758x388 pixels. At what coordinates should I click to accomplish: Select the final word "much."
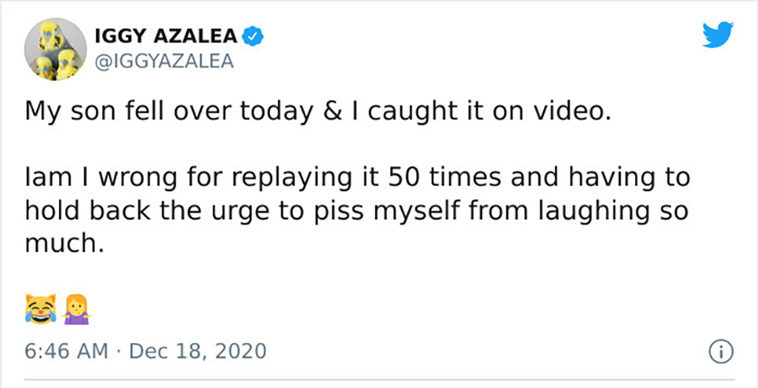click(x=64, y=244)
